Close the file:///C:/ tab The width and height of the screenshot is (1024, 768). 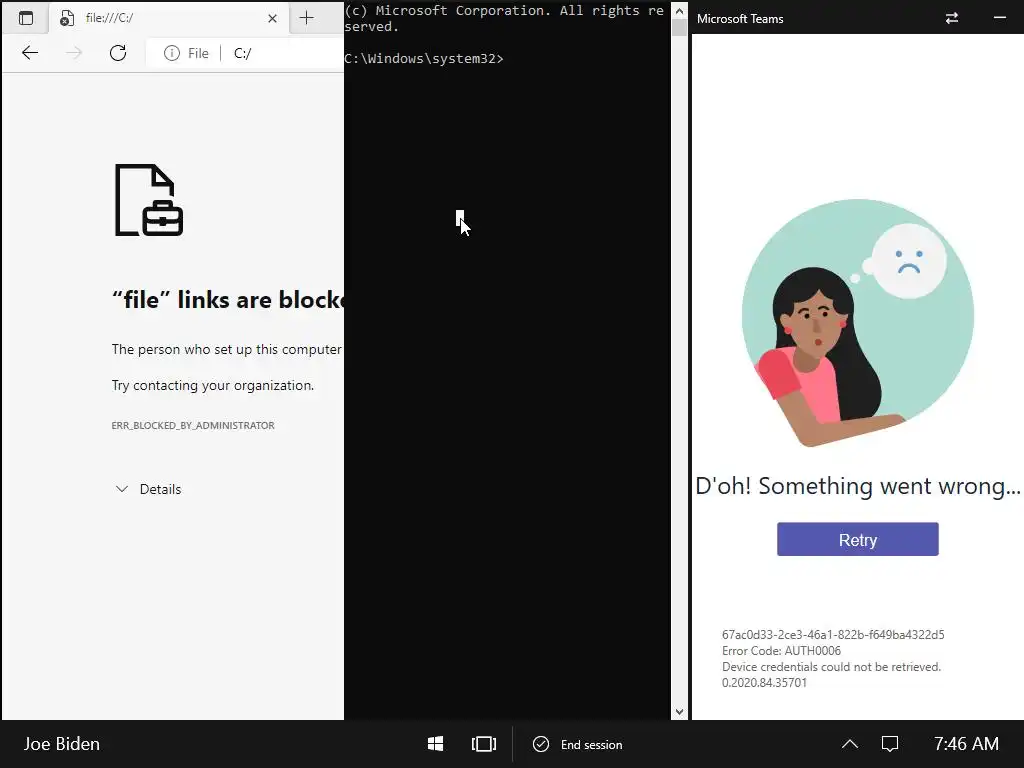[272, 18]
